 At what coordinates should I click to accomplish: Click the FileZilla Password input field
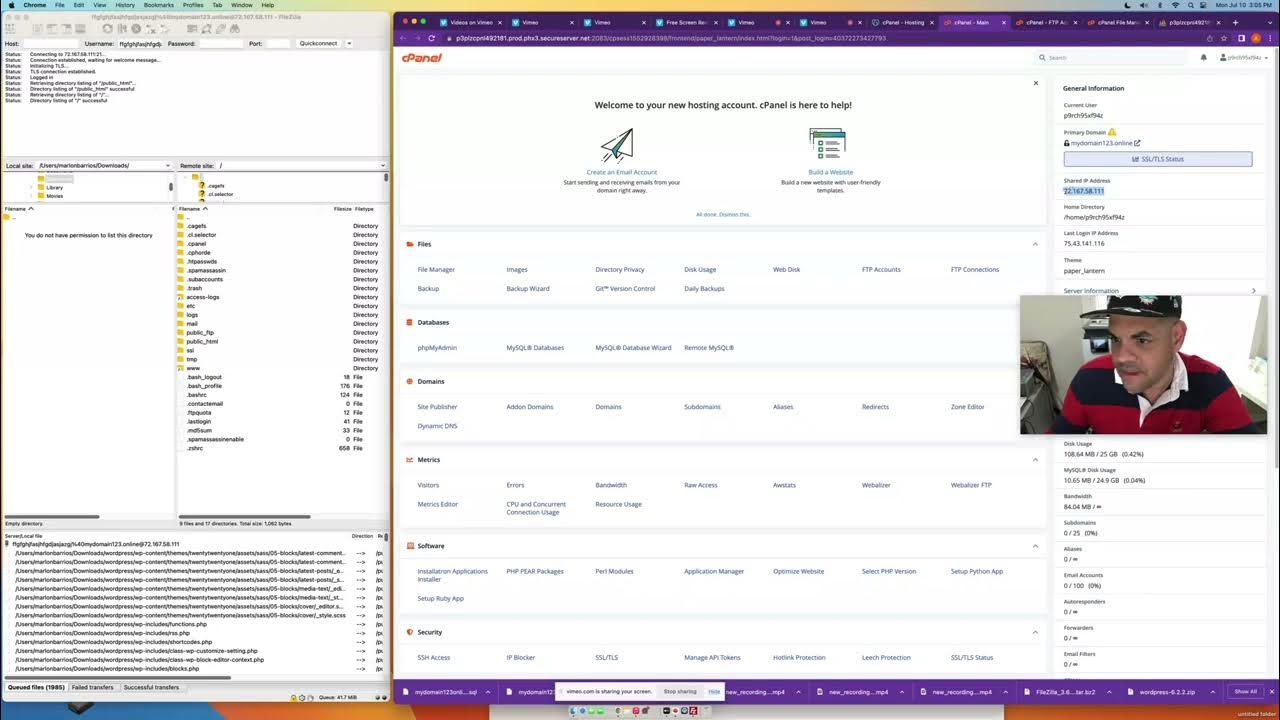point(220,44)
